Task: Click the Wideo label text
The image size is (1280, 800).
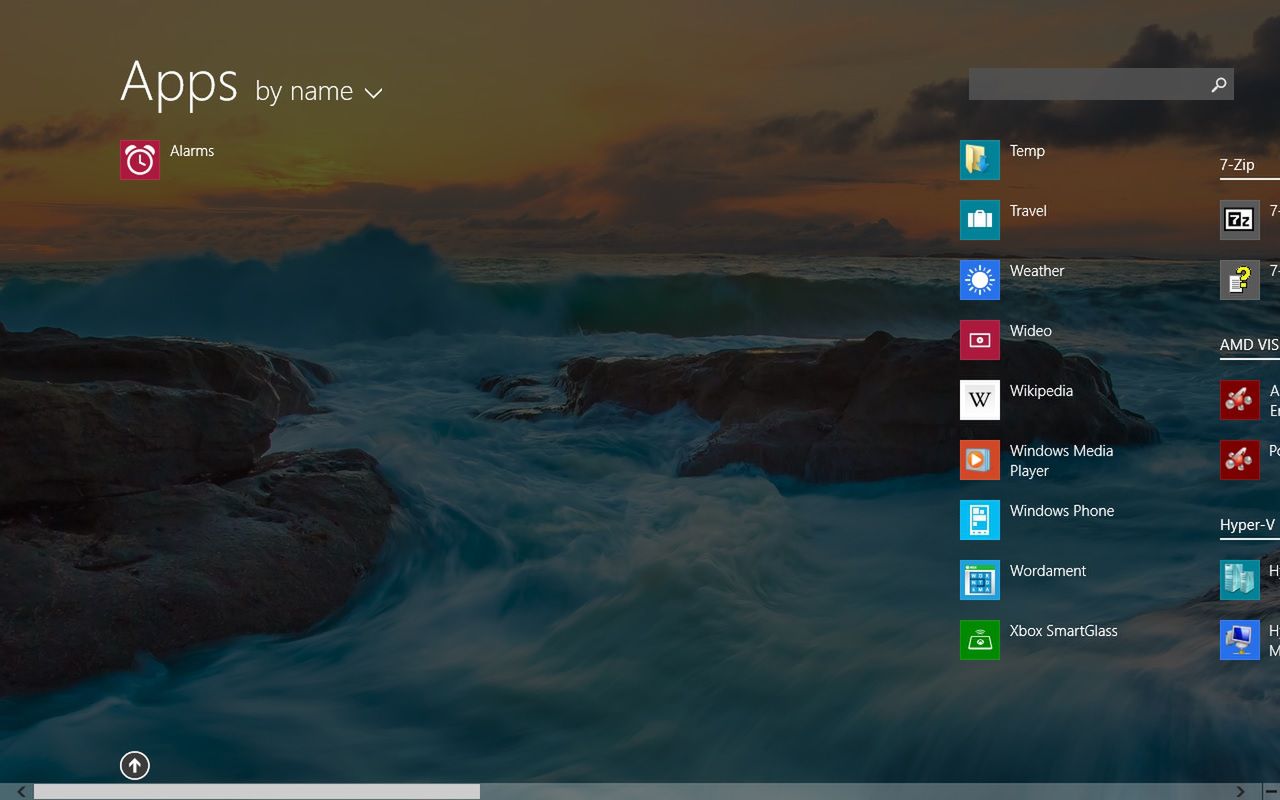Action: pyautogui.click(x=1031, y=331)
